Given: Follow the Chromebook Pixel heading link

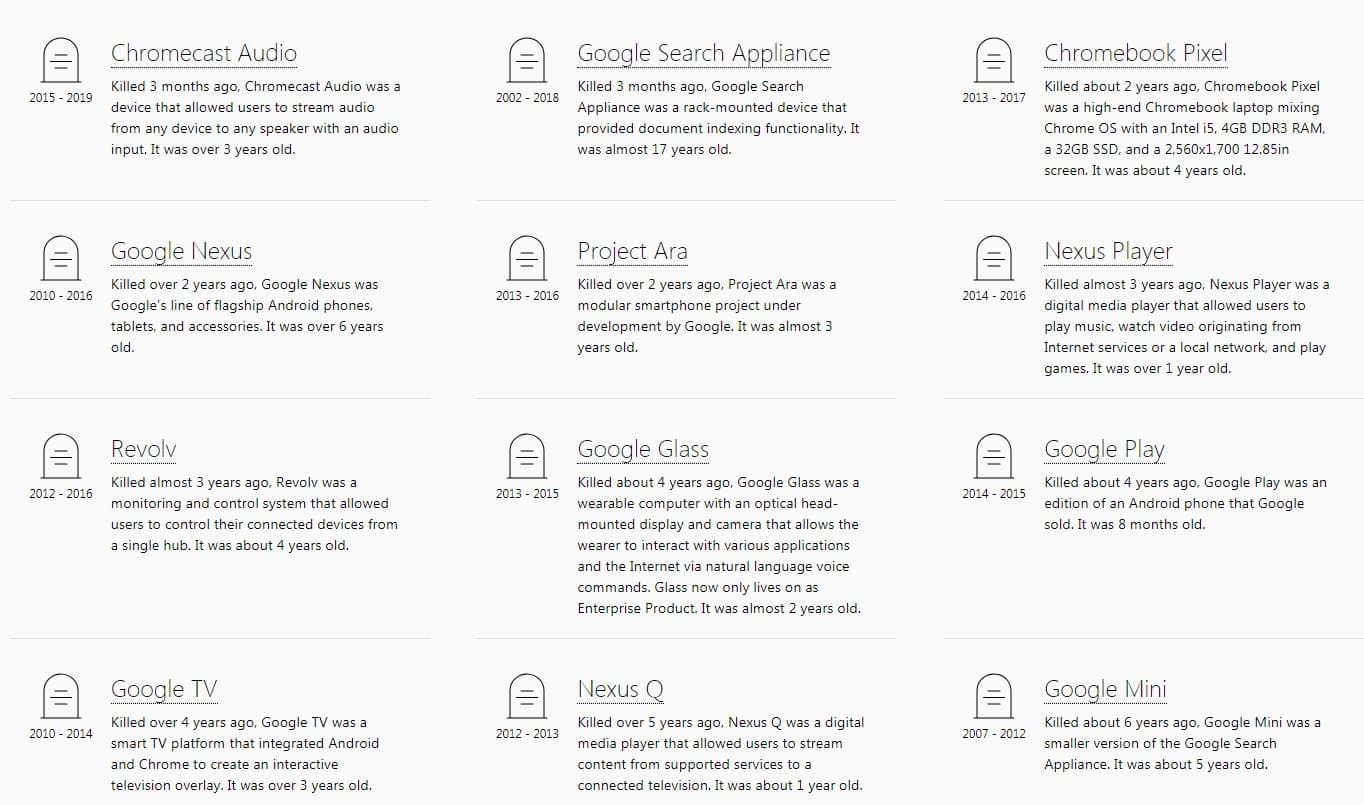Looking at the screenshot, I should pos(1136,53).
